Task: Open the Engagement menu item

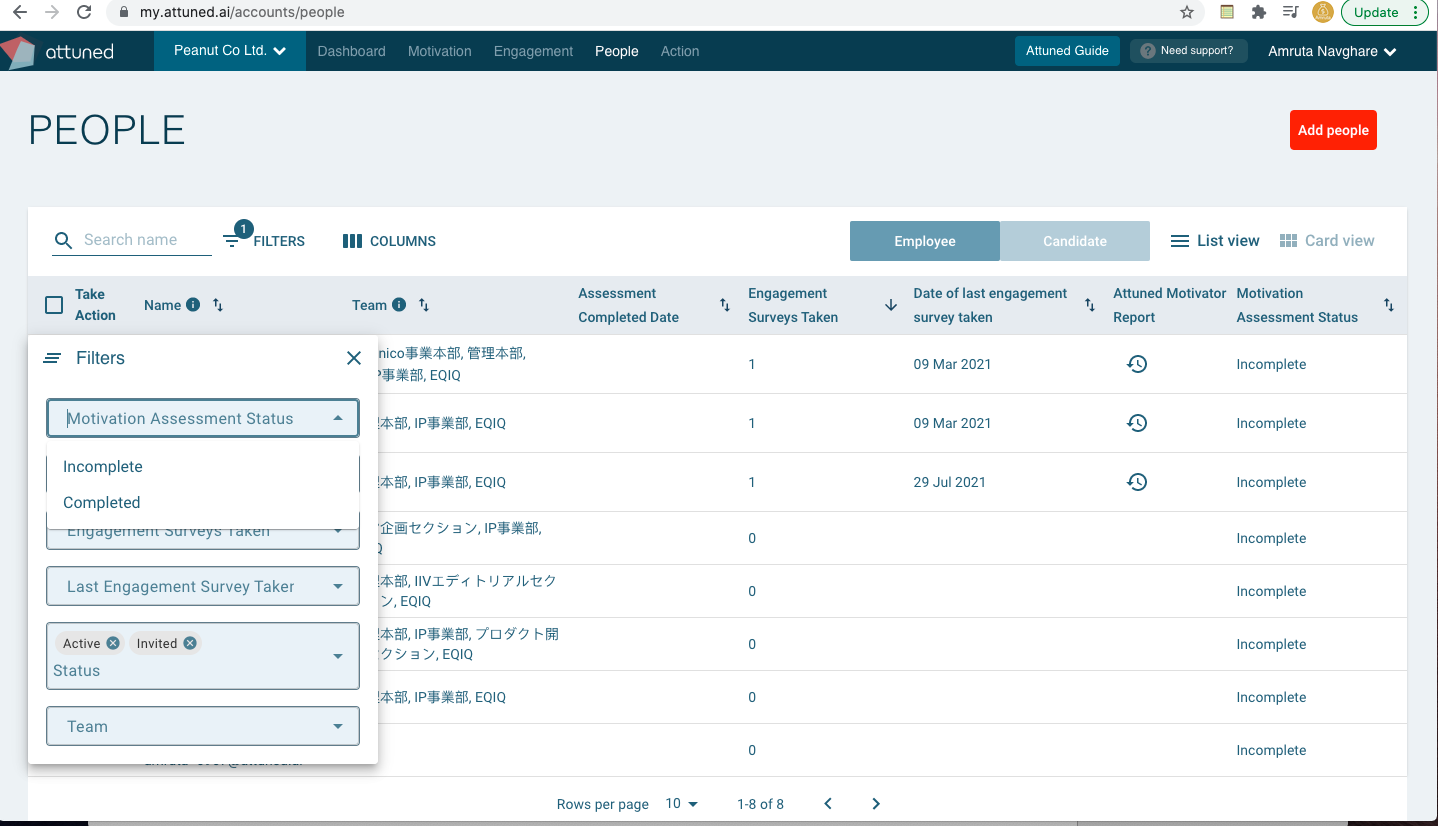Action: pyautogui.click(x=532, y=51)
